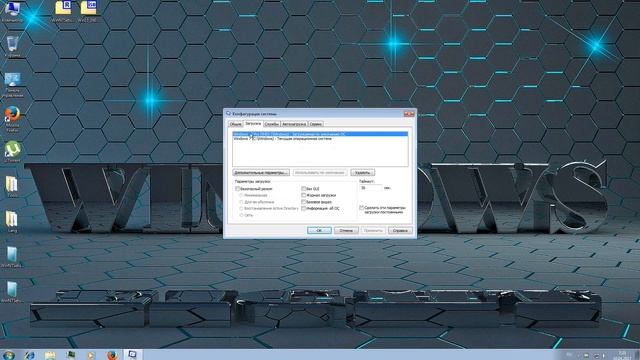Select the highlighted first boot entry

click(x=320, y=134)
